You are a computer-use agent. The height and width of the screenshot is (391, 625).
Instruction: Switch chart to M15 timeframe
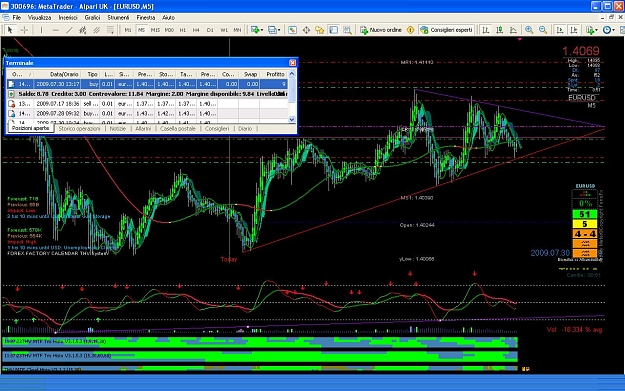[155, 30]
